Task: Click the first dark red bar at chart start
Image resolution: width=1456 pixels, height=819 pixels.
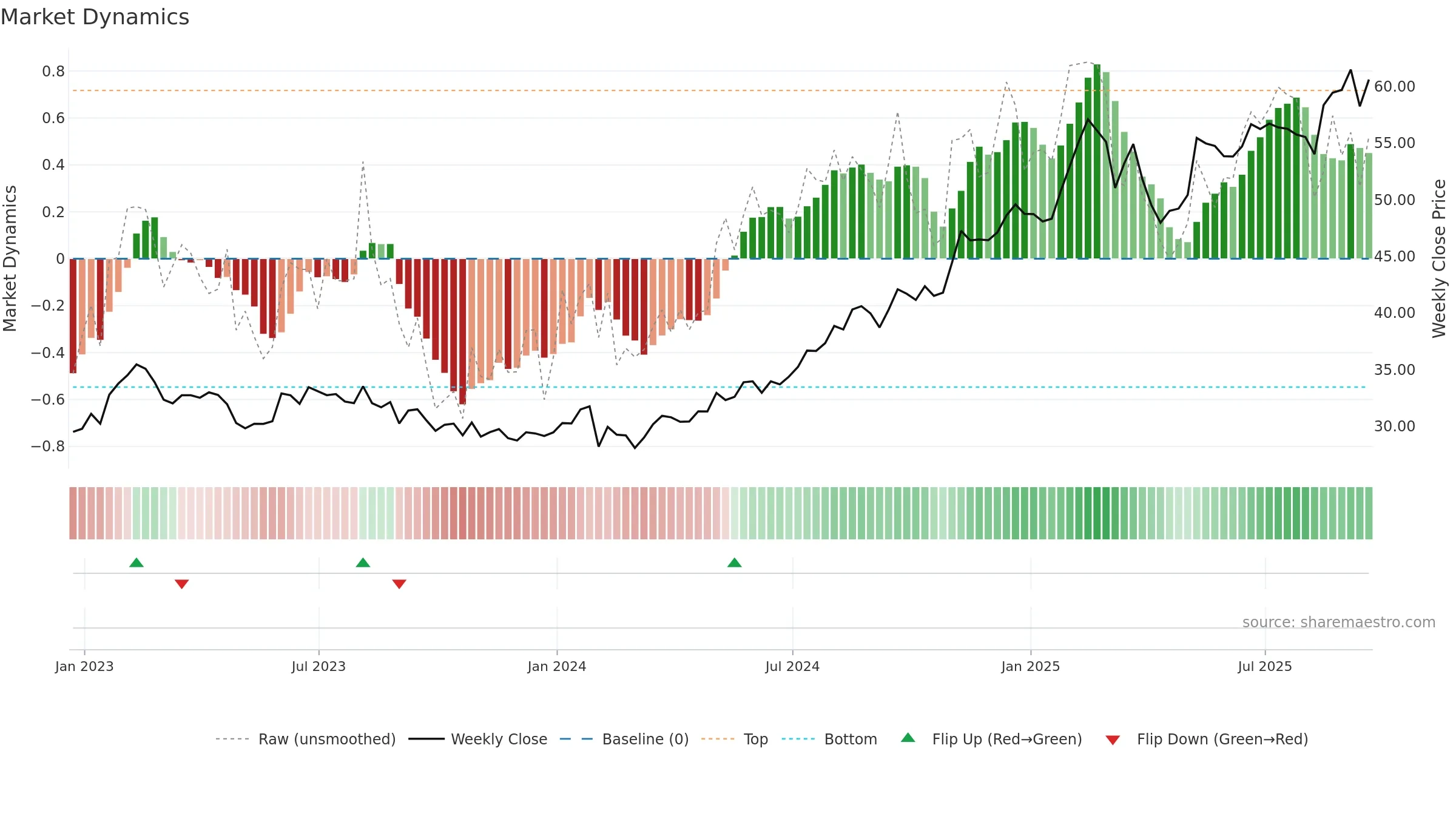Action: point(73,315)
